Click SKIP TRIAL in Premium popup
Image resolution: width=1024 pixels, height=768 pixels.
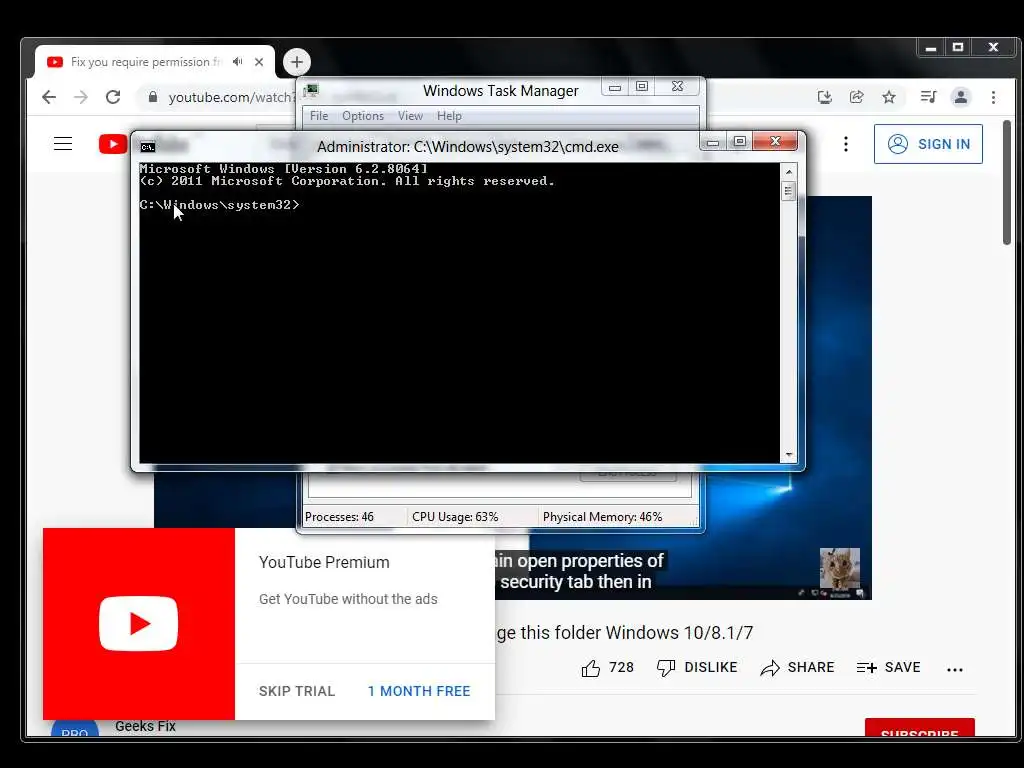[296, 691]
